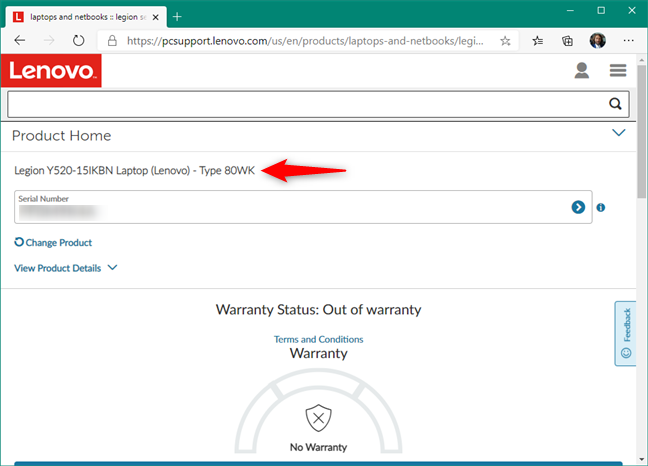Open the Lenovo hamburger menu
The image size is (648, 466).
coord(618,70)
